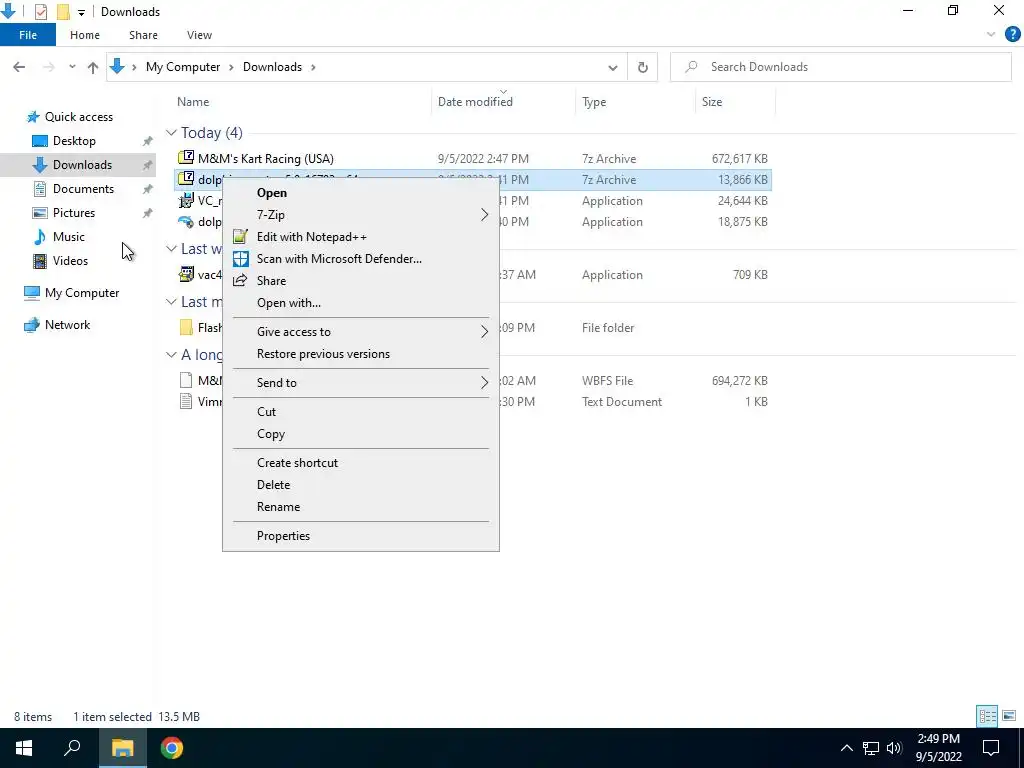Choose Restore previous versions
Image resolution: width=1024 pixels, height=768 pixels.
(x=360, y=354)
